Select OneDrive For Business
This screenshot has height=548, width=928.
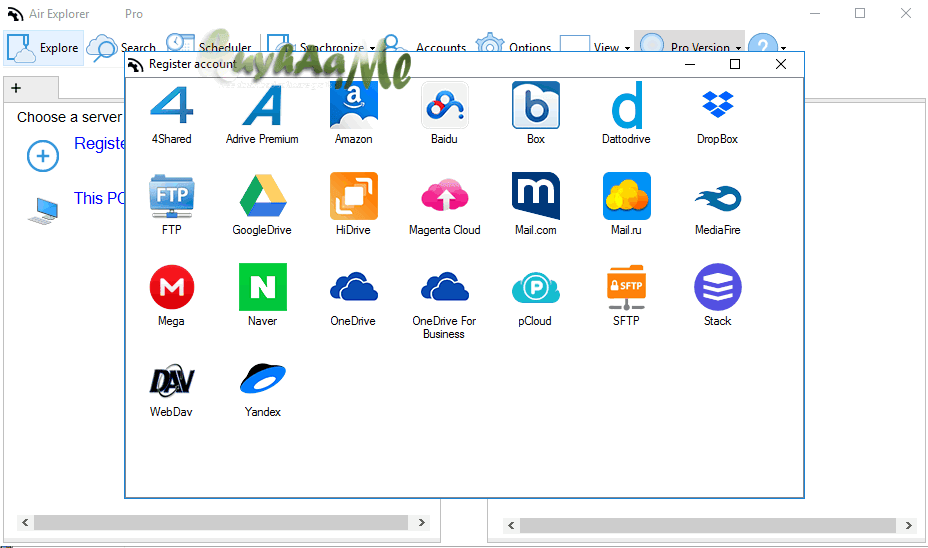click(x=444, y=287)
